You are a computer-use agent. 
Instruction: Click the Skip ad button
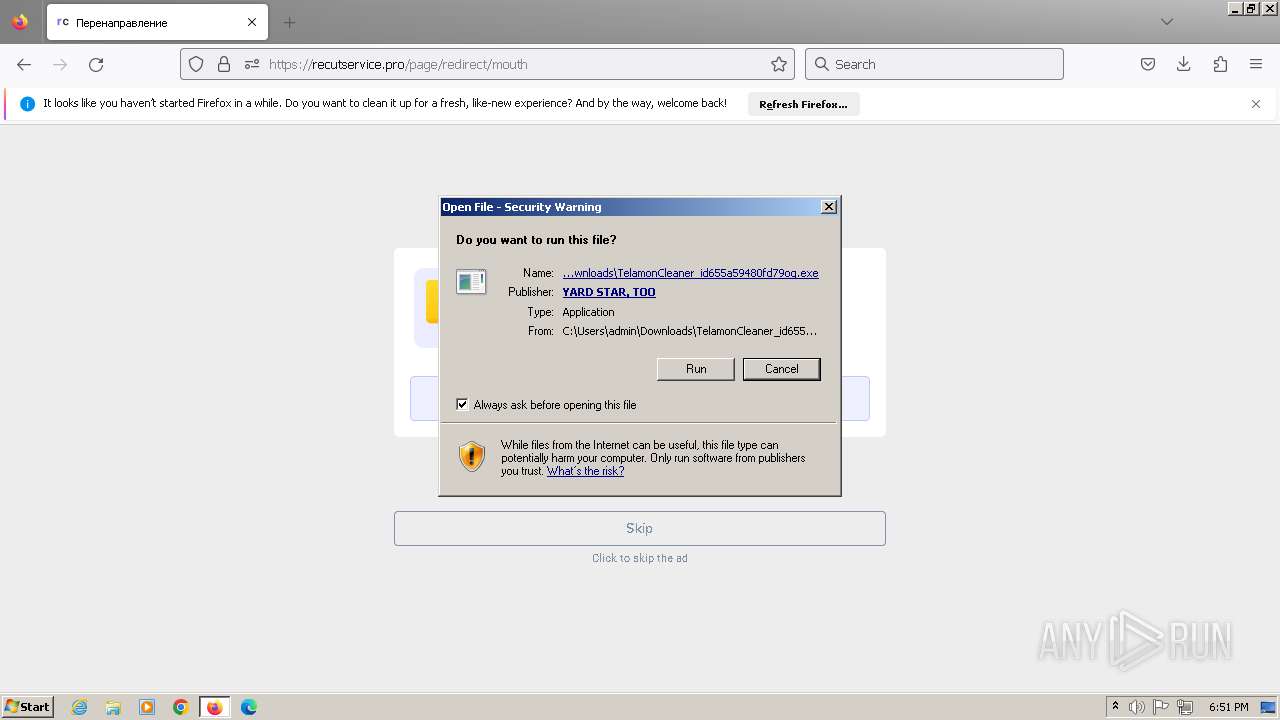point(640,528)
